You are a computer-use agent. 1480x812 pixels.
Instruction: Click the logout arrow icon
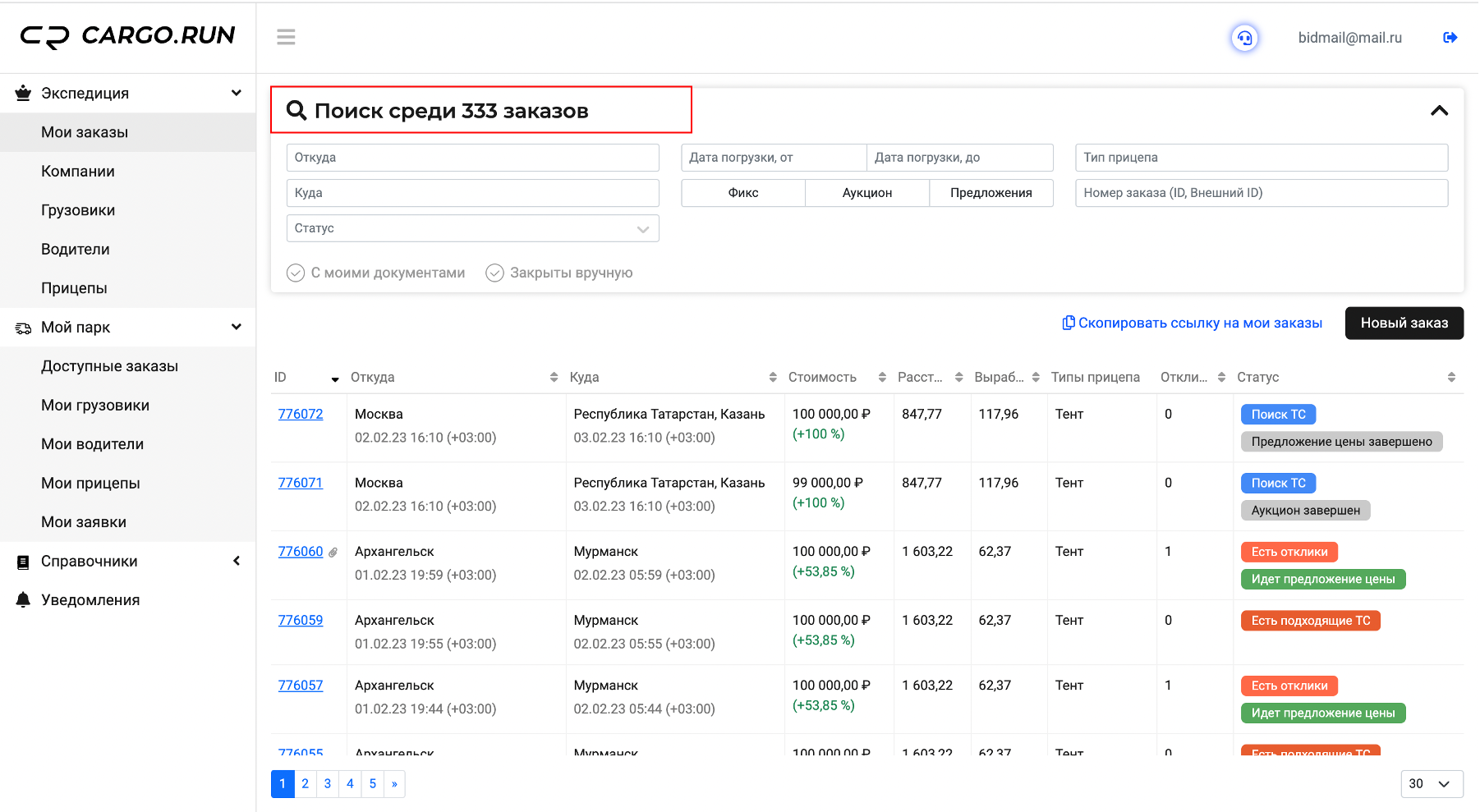(1450, 38)
